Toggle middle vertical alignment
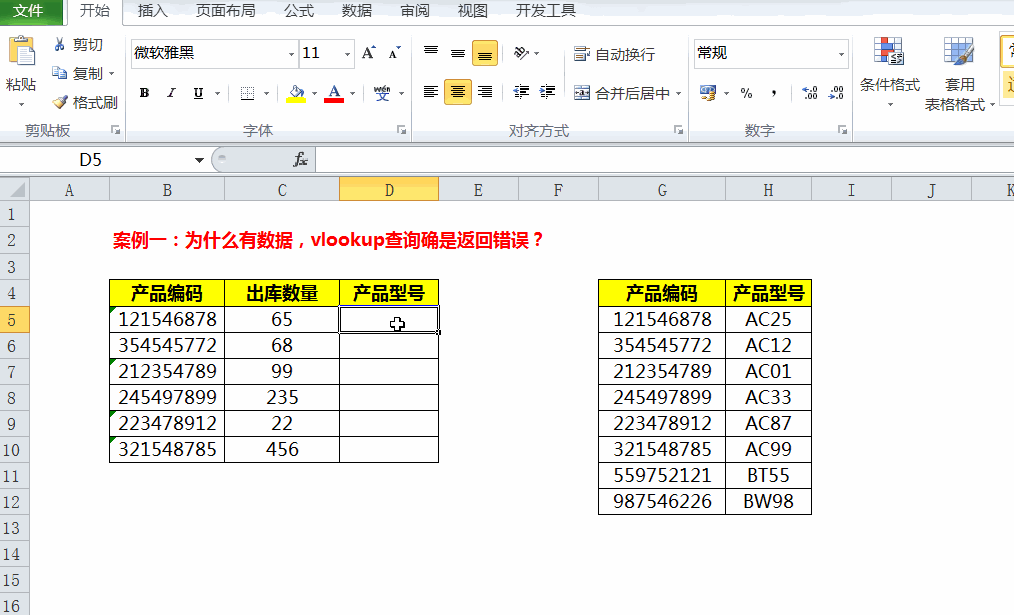1014x615 pixels. [x=458, y=53]
